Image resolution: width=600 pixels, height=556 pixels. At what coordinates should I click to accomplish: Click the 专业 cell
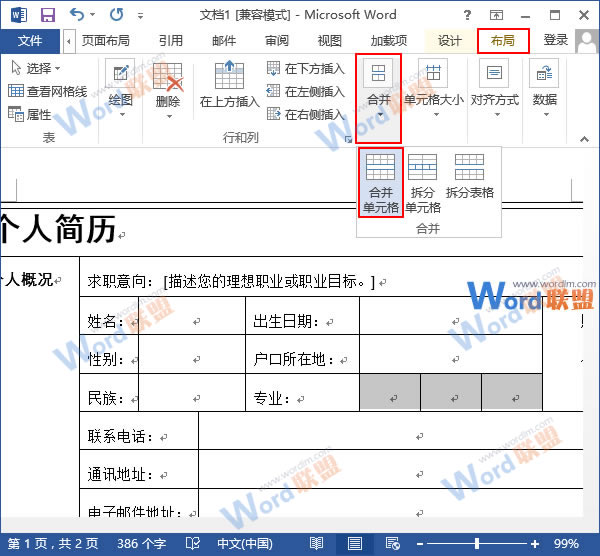point(302,393)
